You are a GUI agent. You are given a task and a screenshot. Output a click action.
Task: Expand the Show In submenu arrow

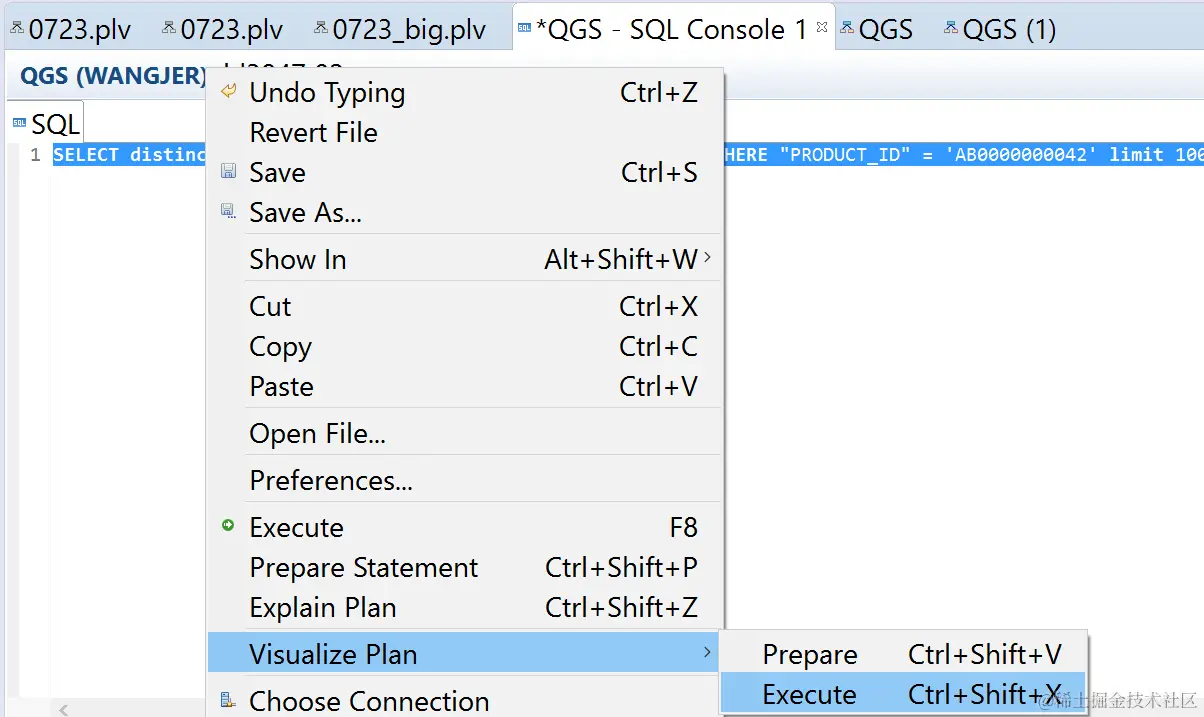click(708, 258)
